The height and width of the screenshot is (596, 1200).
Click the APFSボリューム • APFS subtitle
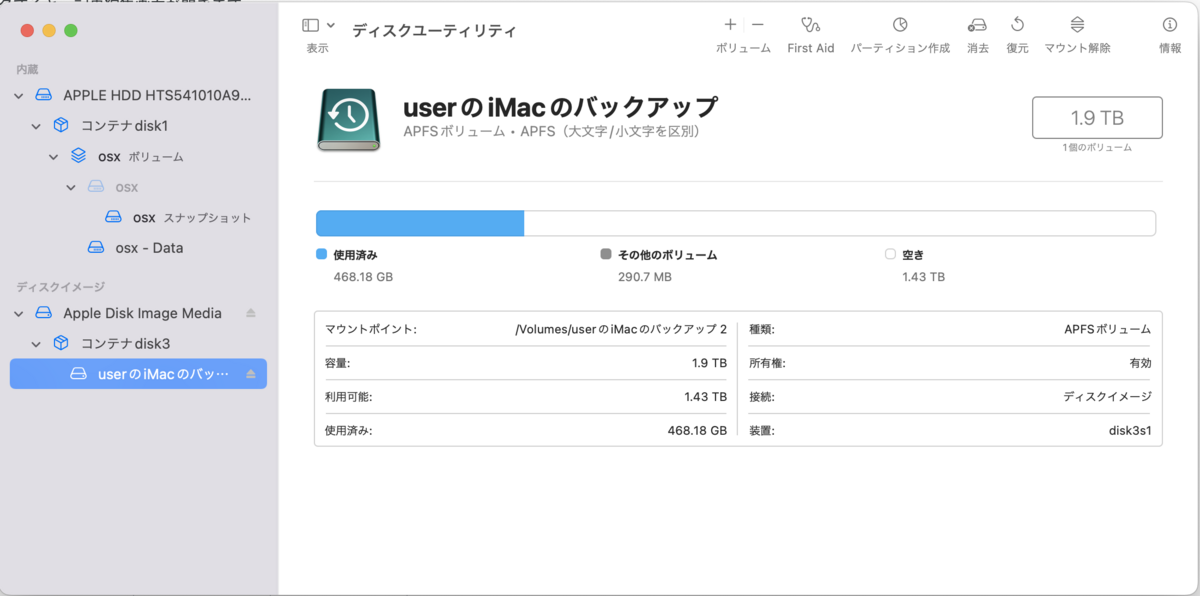(550, 132)
